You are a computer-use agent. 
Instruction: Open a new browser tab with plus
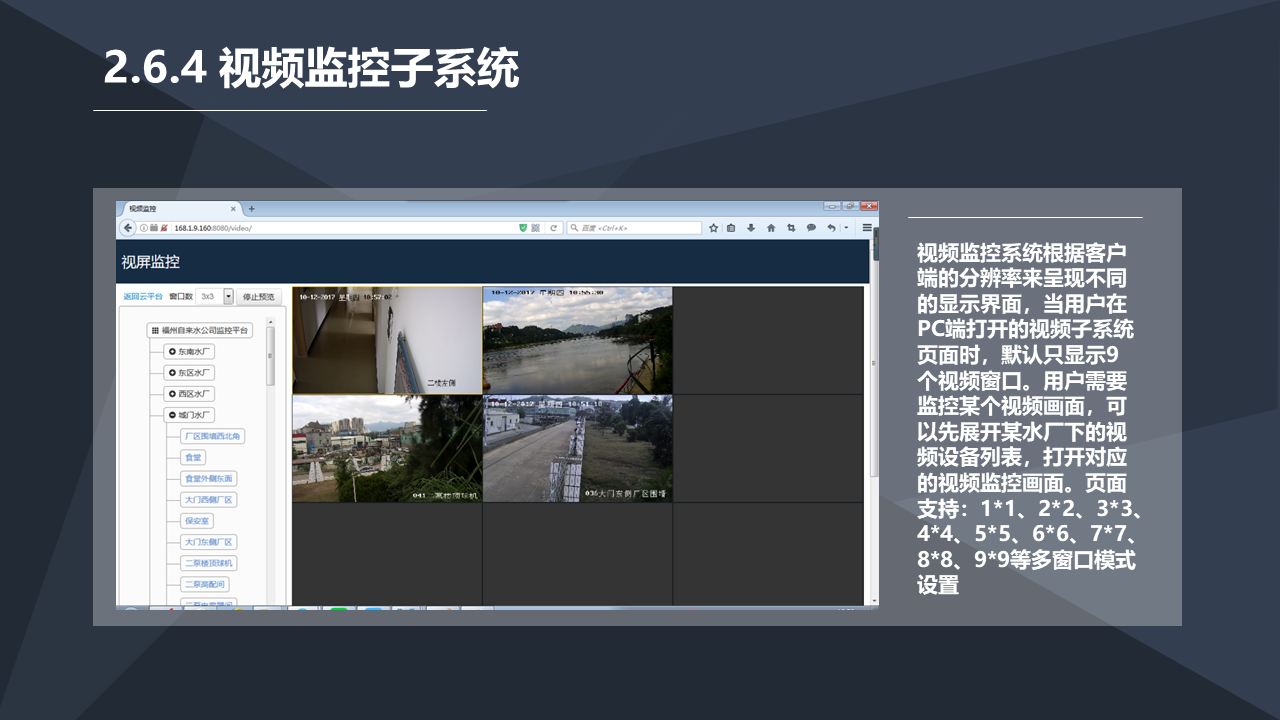click(x=252, y=209)
